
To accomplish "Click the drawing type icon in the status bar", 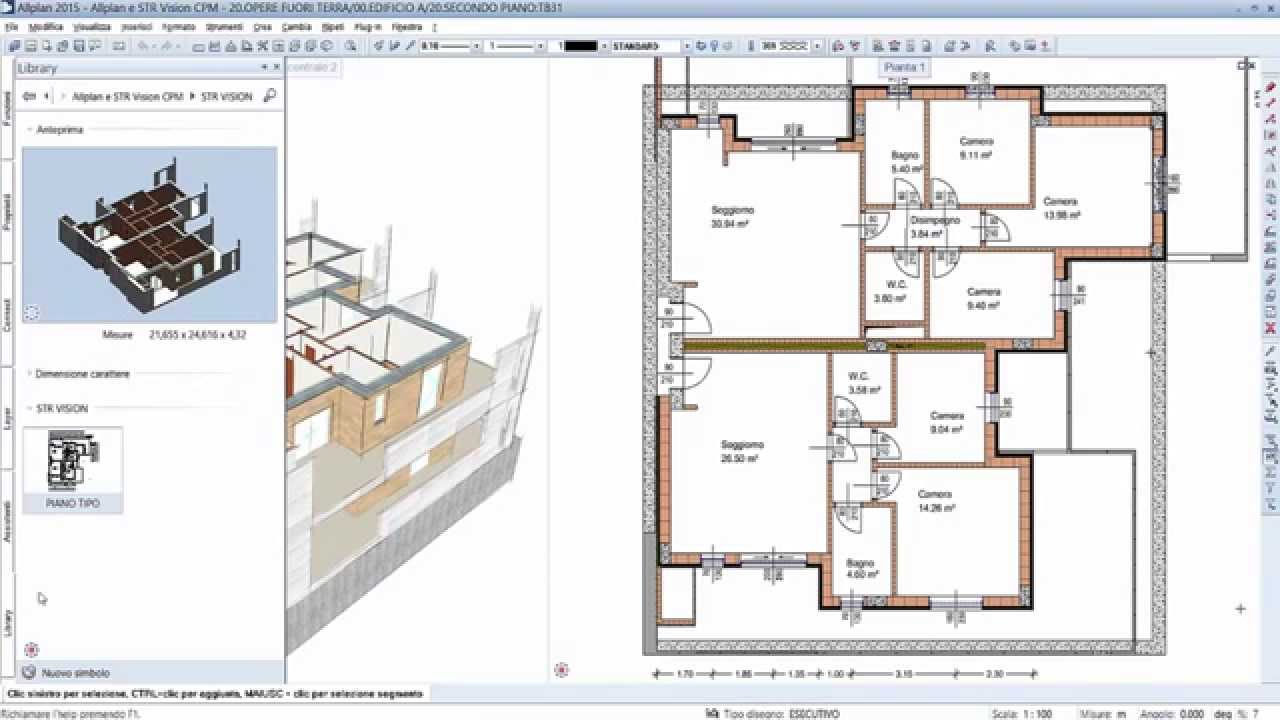I will (712, 713).
